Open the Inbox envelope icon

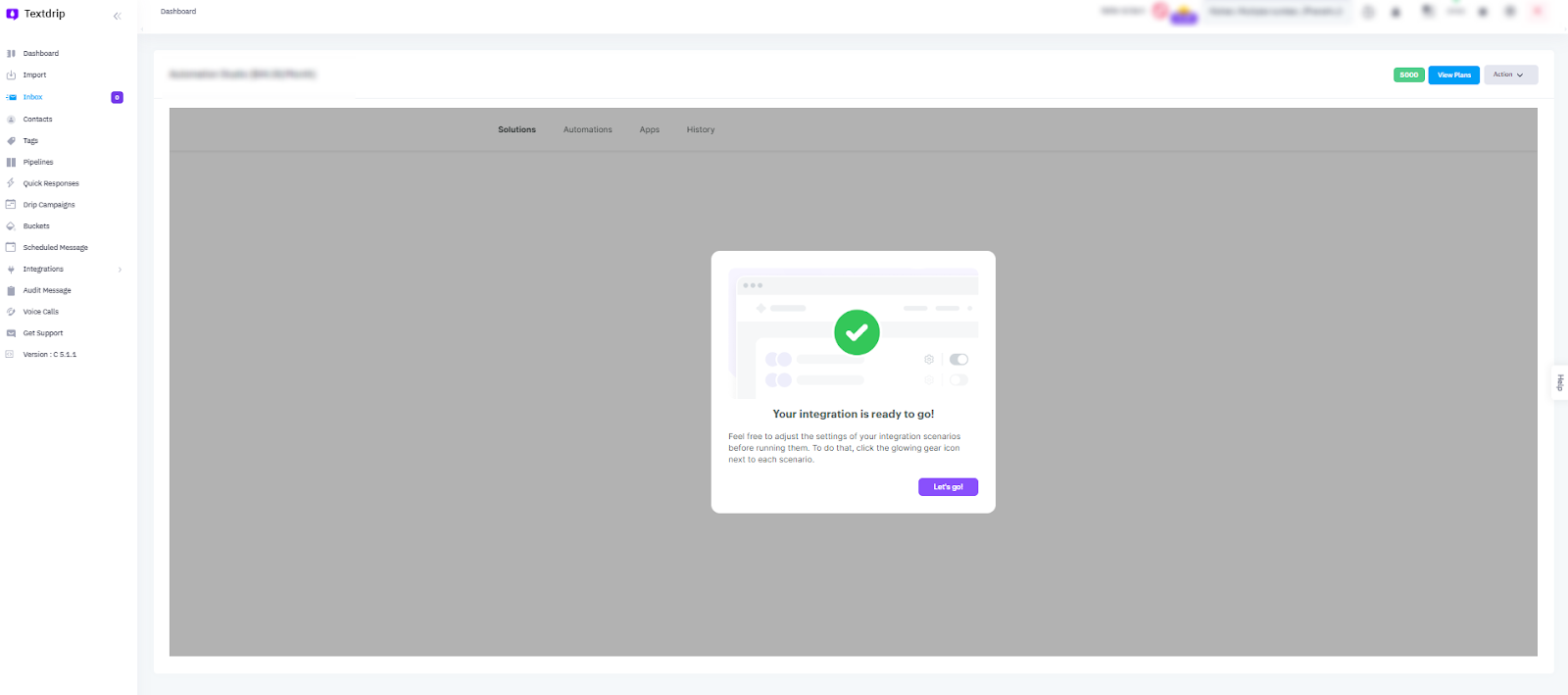pyautogui.click(x=11, y=97)
